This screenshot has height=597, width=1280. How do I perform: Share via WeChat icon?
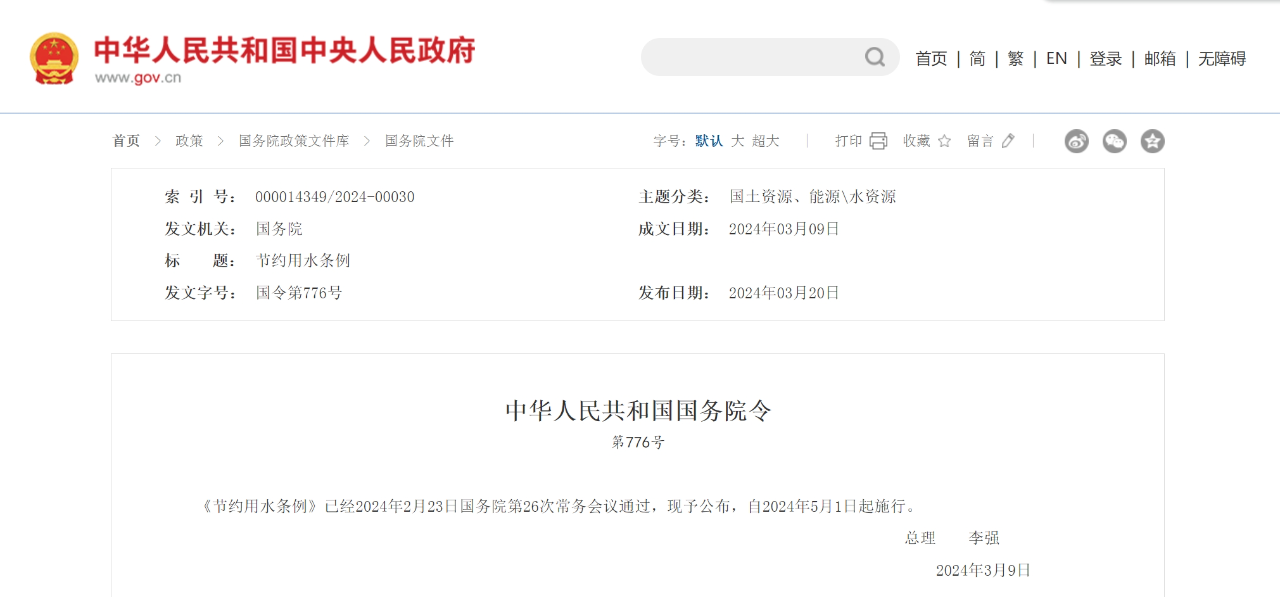point(1115,141)
